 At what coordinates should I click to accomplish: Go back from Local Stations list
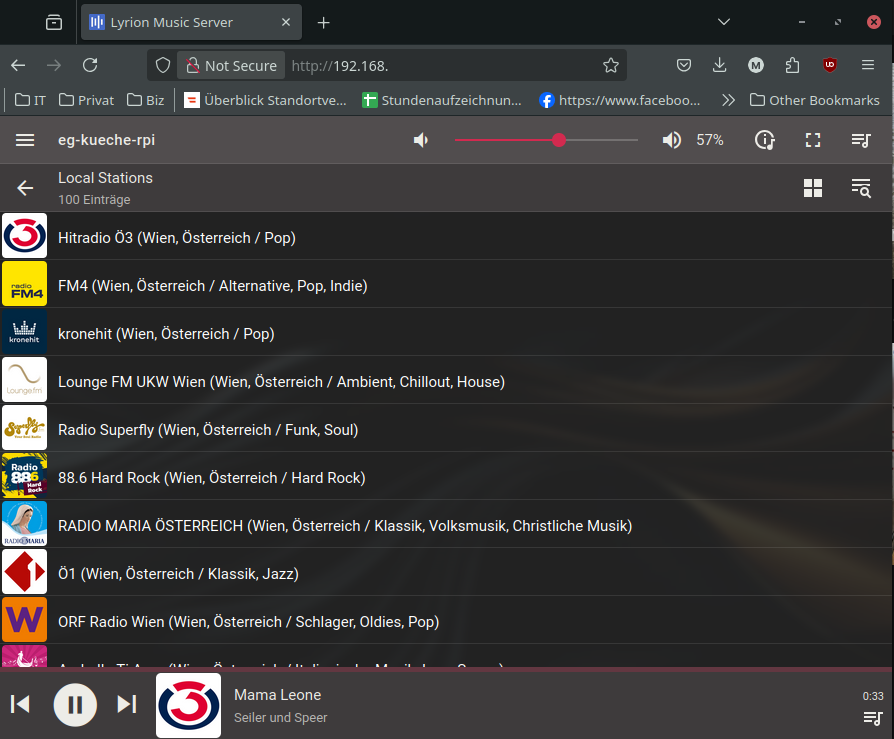click(x=25, y=188)
